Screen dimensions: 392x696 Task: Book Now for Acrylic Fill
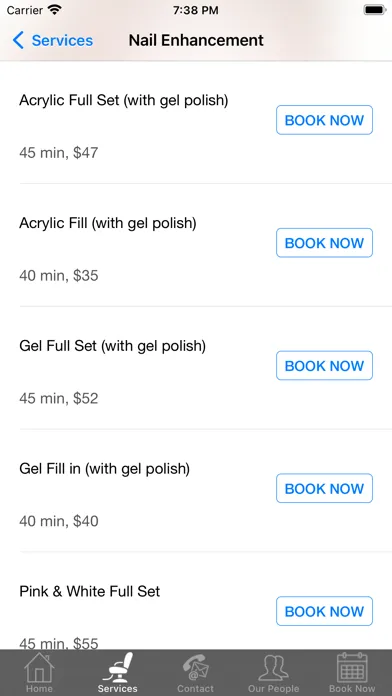[325, 243]
